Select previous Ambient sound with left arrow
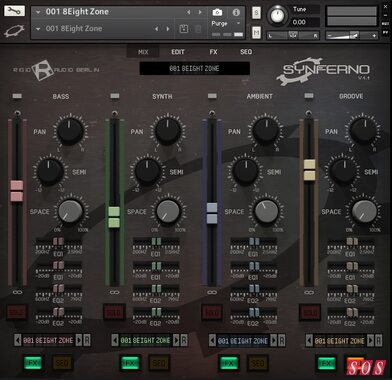392x380 pixels. 212,341
